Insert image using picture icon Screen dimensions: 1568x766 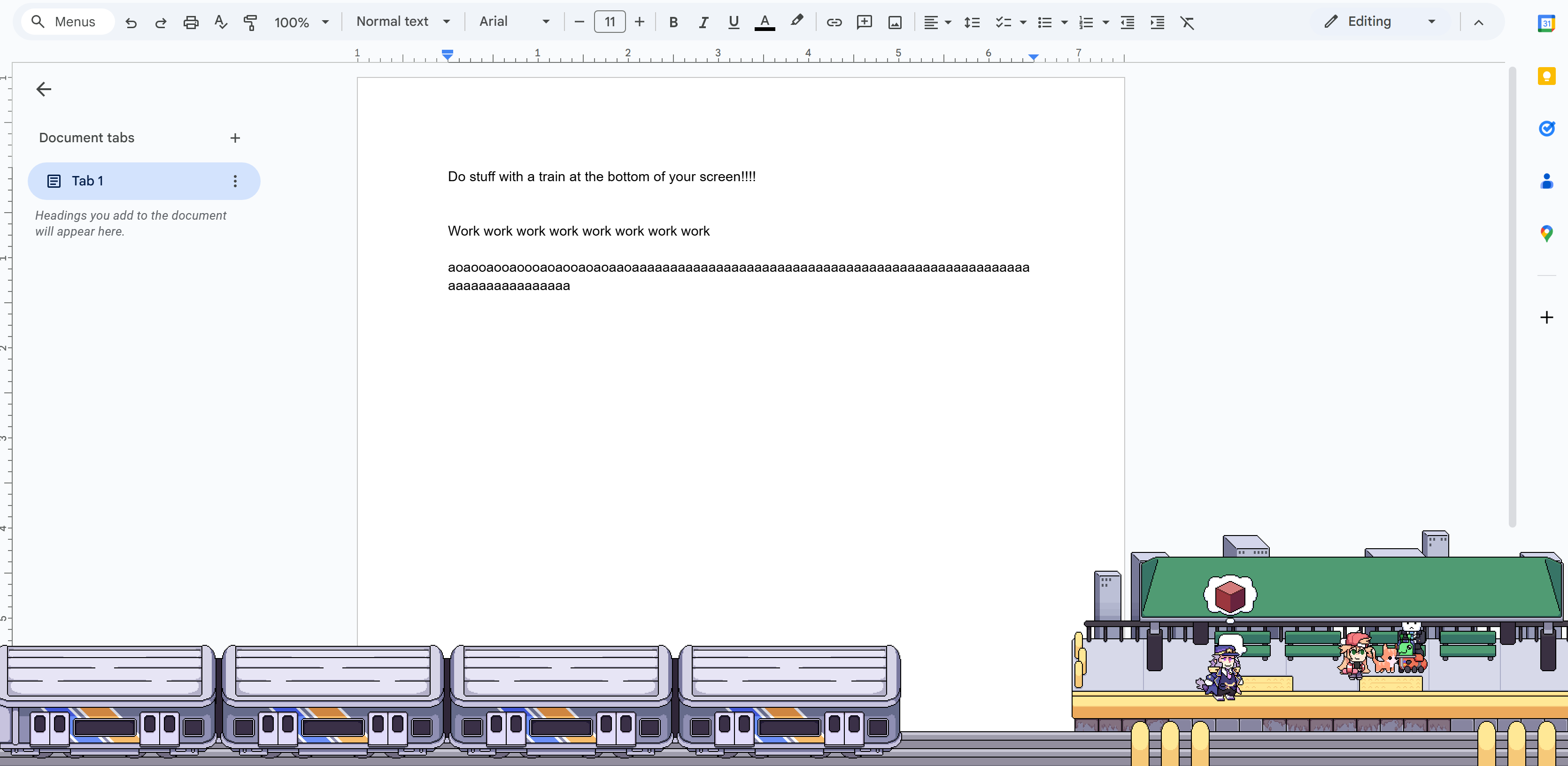point(895,23)
